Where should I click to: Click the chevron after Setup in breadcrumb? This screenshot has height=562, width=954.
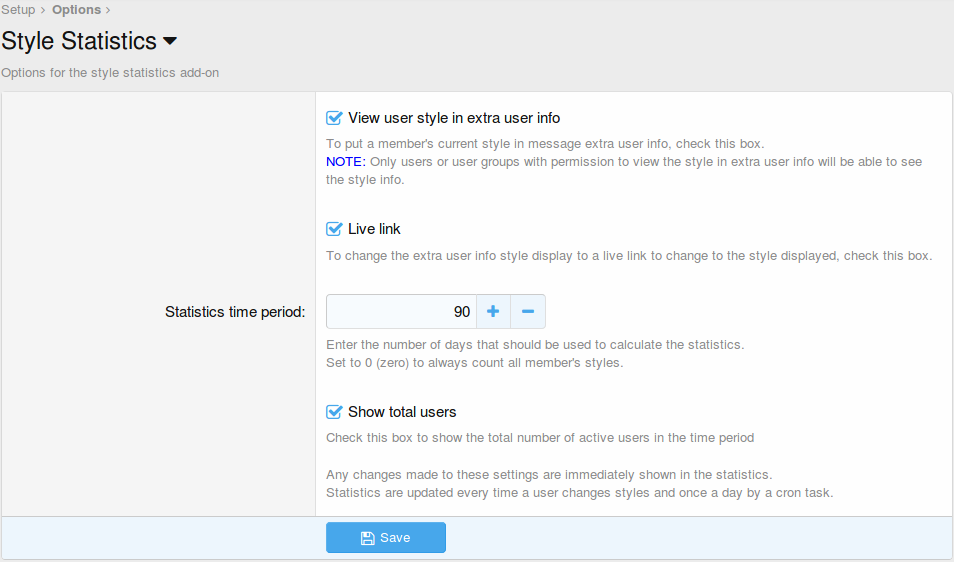click(43, 10)
